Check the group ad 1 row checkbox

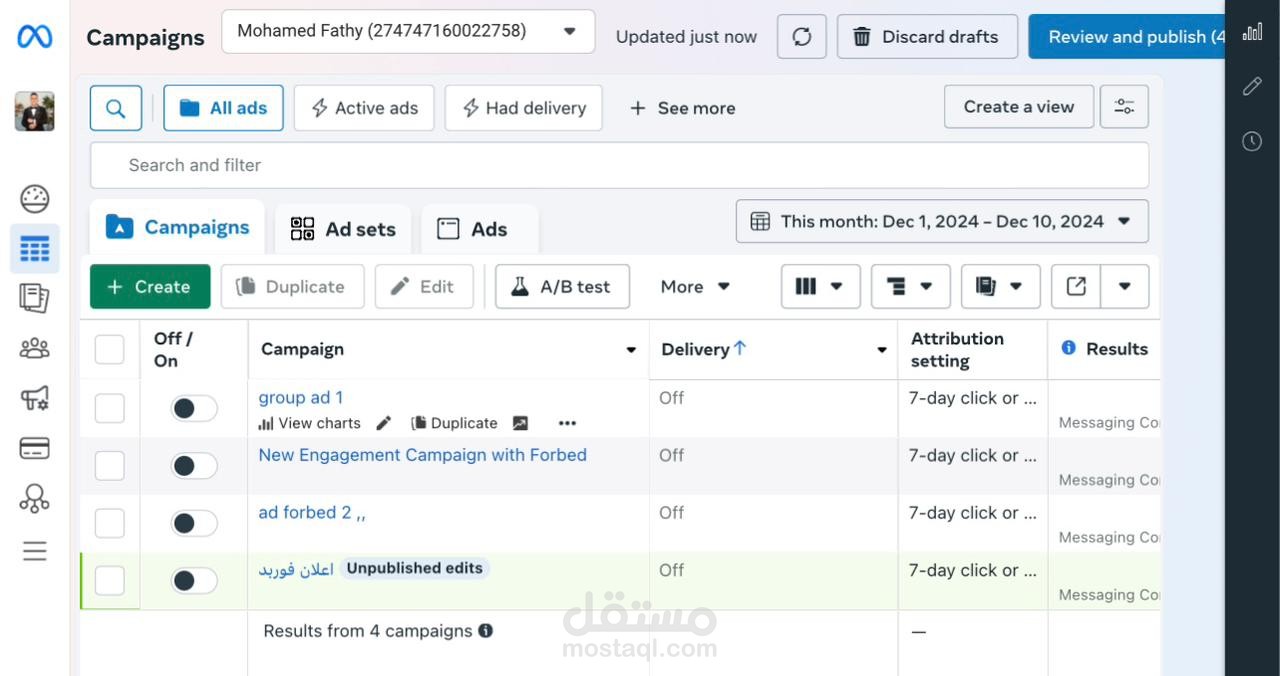[109, 408]
